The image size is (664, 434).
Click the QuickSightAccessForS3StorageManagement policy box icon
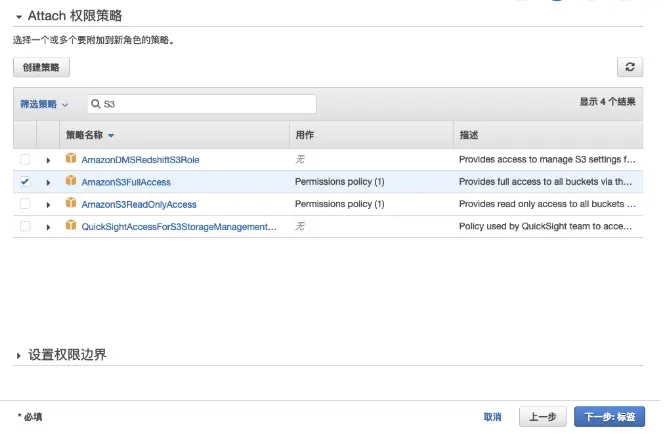(x=71, y=226)
